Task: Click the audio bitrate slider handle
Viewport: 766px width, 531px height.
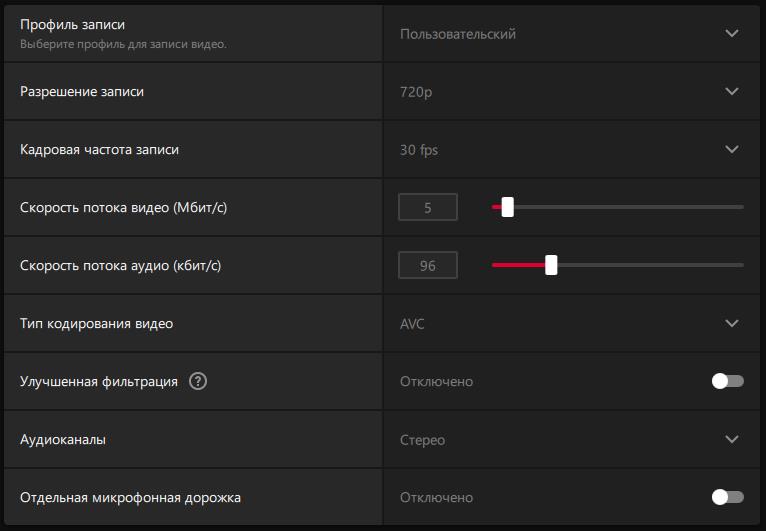Action: [551, 265]
